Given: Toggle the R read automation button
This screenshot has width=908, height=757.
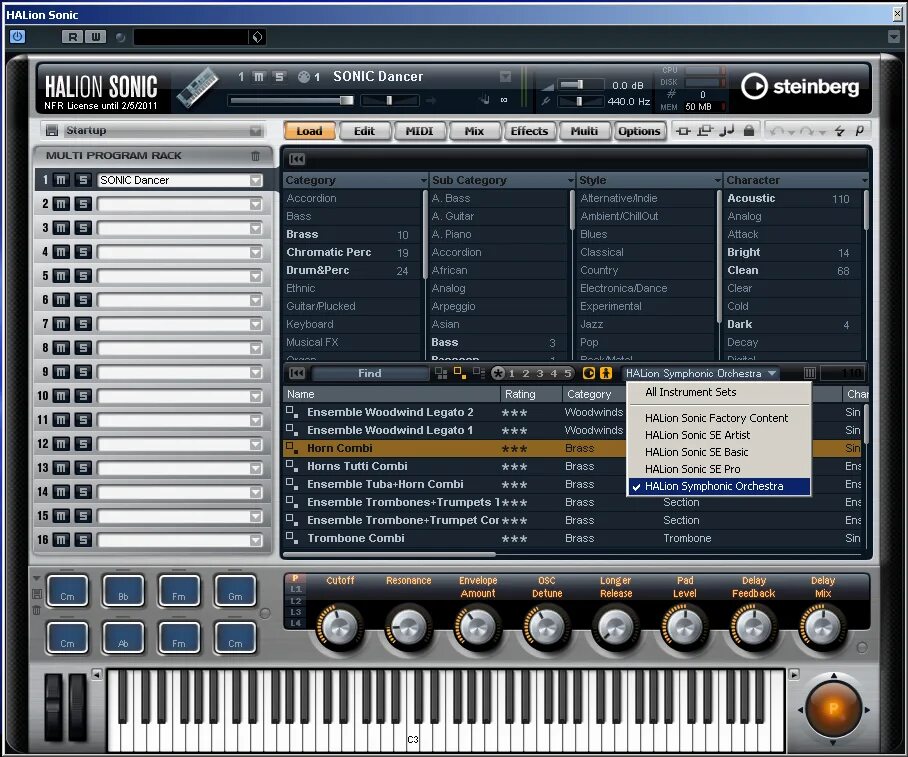Looking at the screenshot, I should (x=72, y=37).
